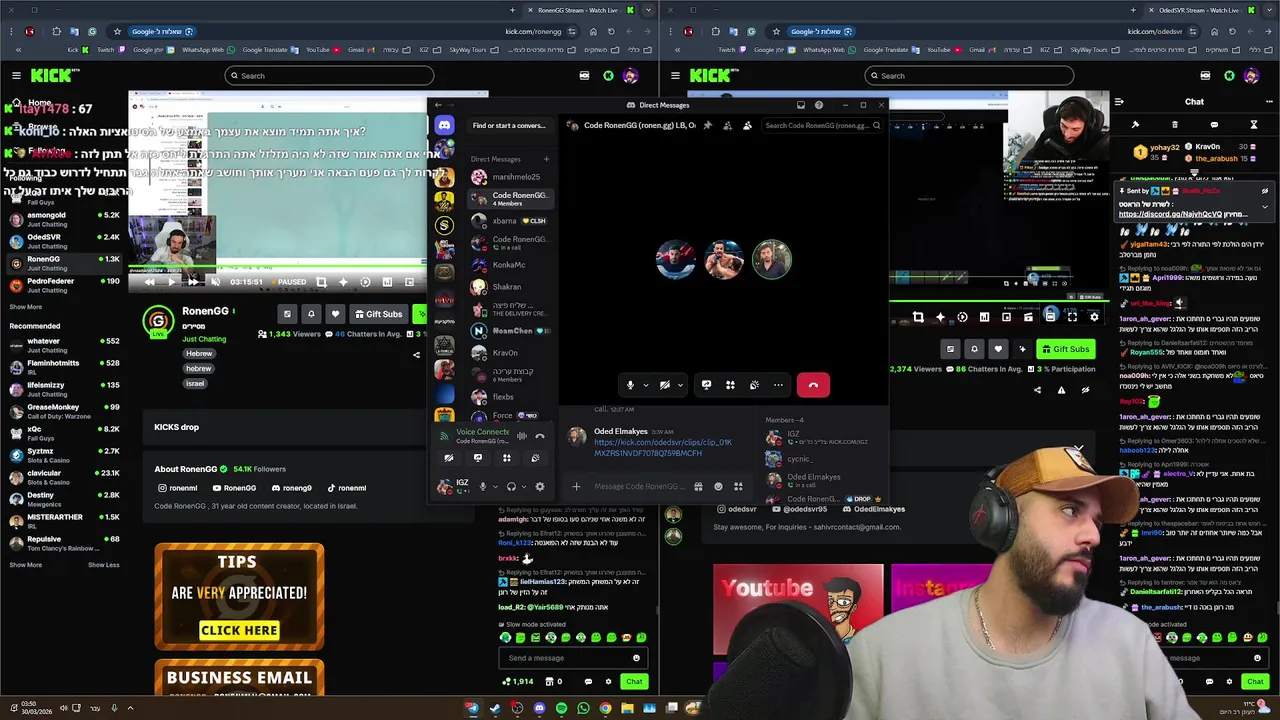Click Gift Subs on OdedSVR channel
This screenshot has height=720, width=1280.
click(1065, 349)
